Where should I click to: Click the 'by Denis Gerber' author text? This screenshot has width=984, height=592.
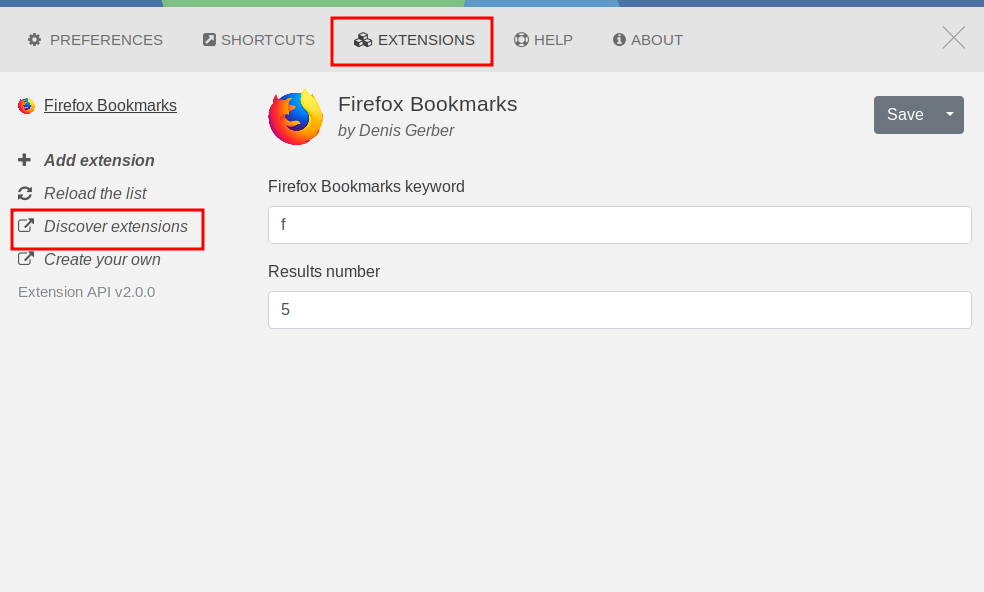(x=396, y=131)
